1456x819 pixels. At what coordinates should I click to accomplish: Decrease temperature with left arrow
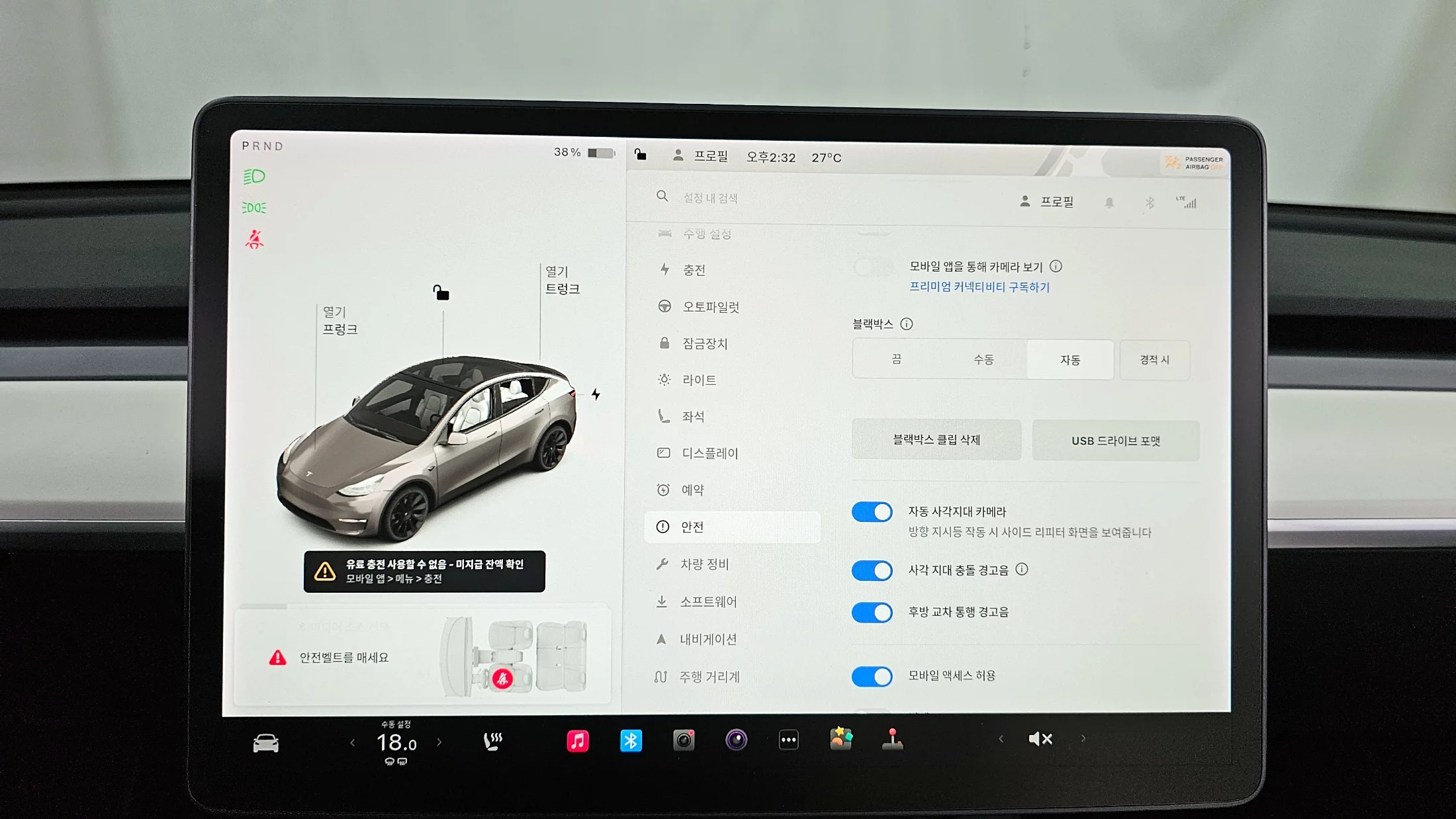353,743
